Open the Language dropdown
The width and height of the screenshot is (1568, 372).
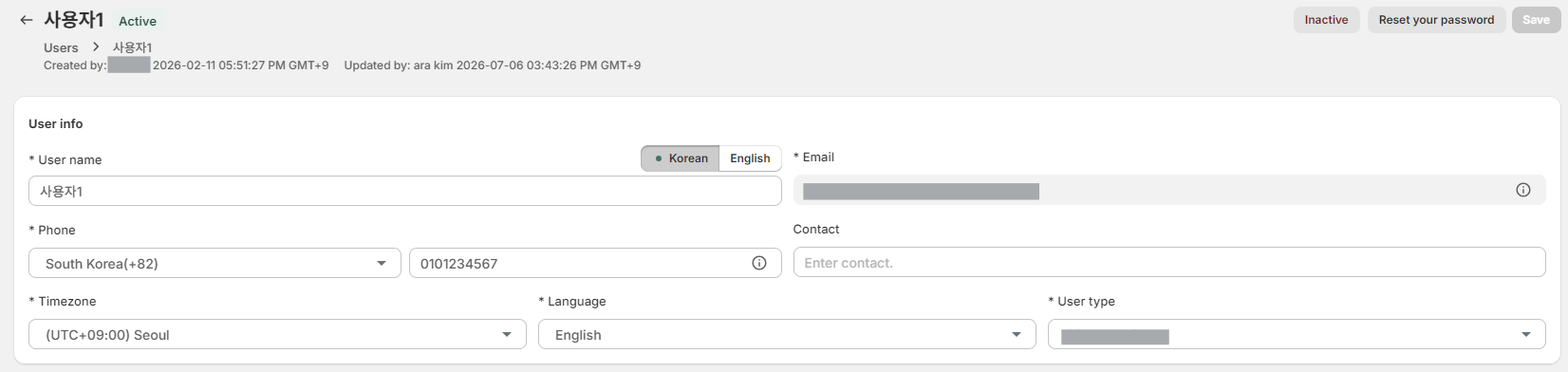787,334
